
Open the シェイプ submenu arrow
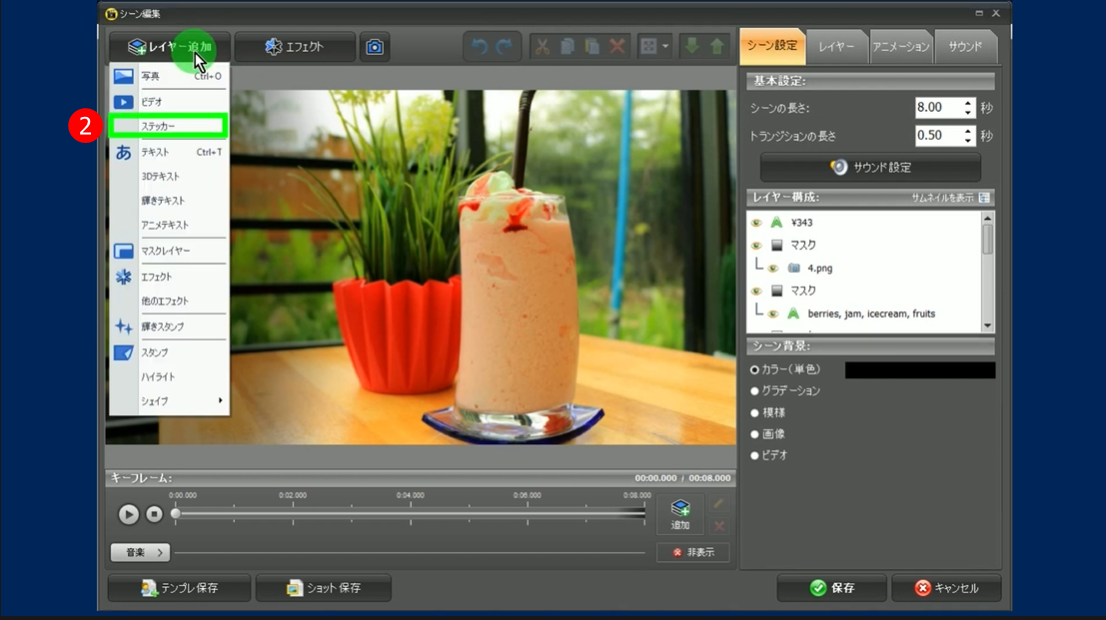click(220, 401)
